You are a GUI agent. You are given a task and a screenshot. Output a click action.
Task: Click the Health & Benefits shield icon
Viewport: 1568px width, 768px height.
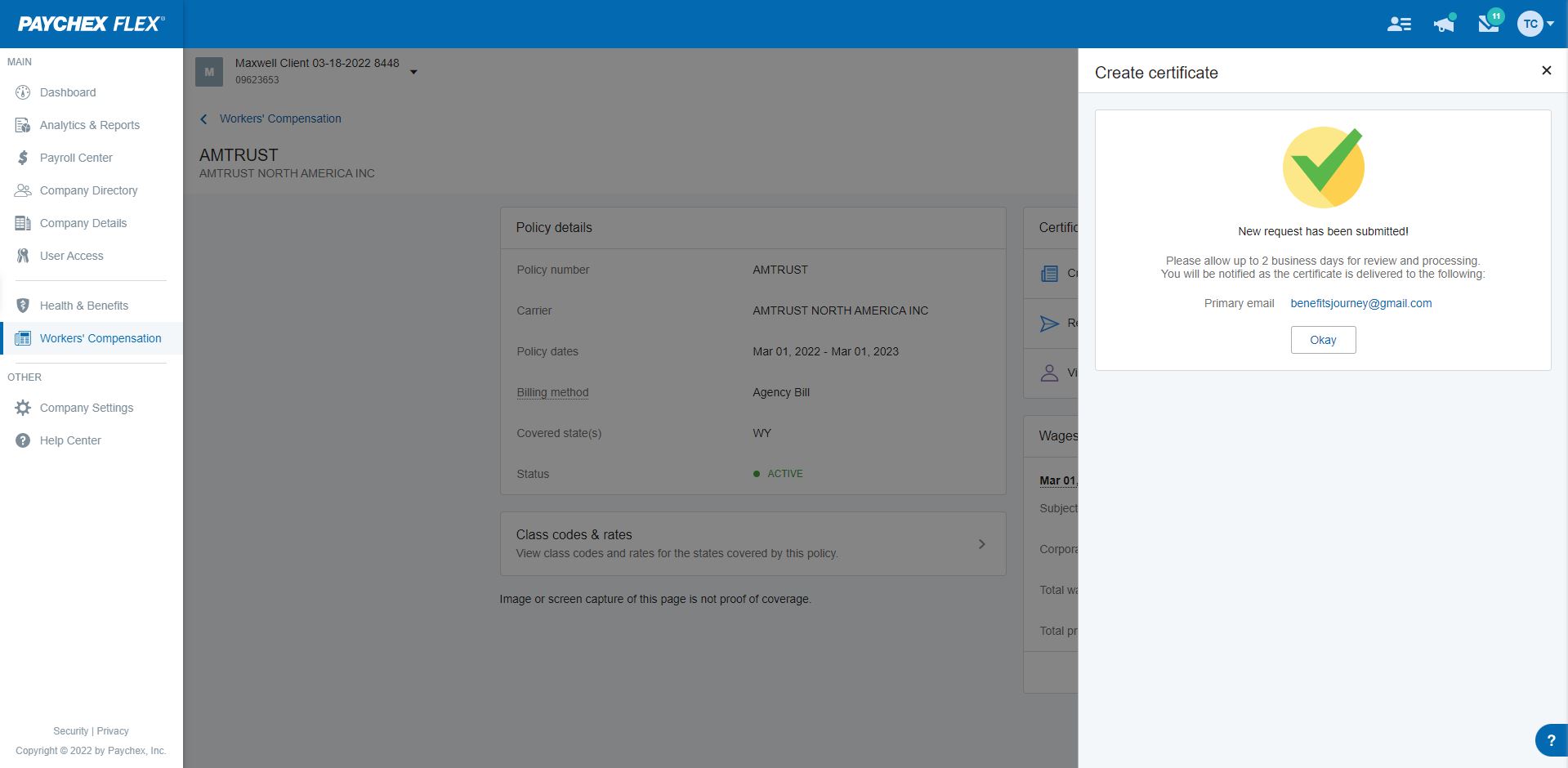(23, 306)
